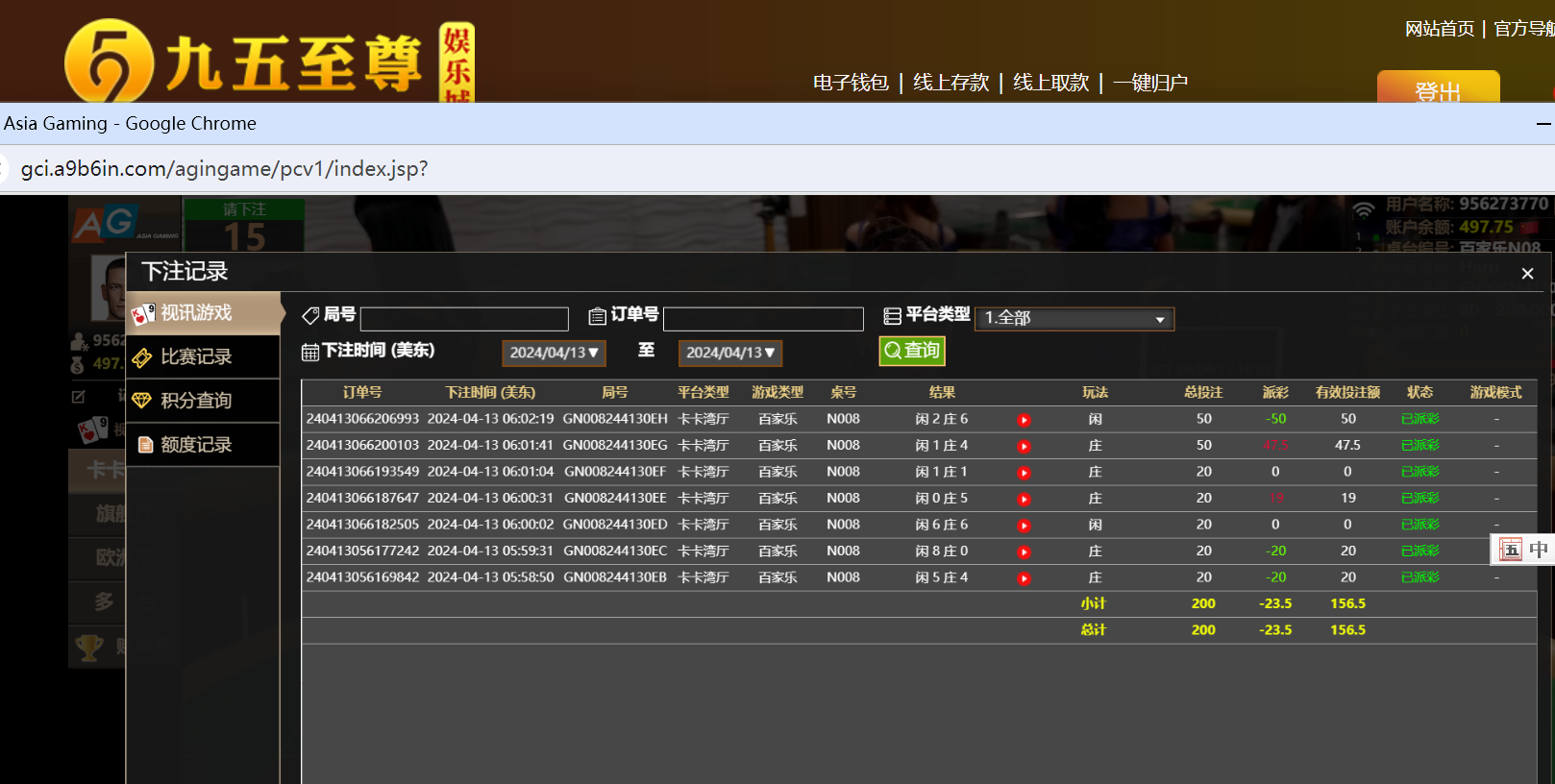Image resolution: width=1555 pixels, height=784 pixels.
Task: Click order number 240413056177242
Action: click(363, 551)
